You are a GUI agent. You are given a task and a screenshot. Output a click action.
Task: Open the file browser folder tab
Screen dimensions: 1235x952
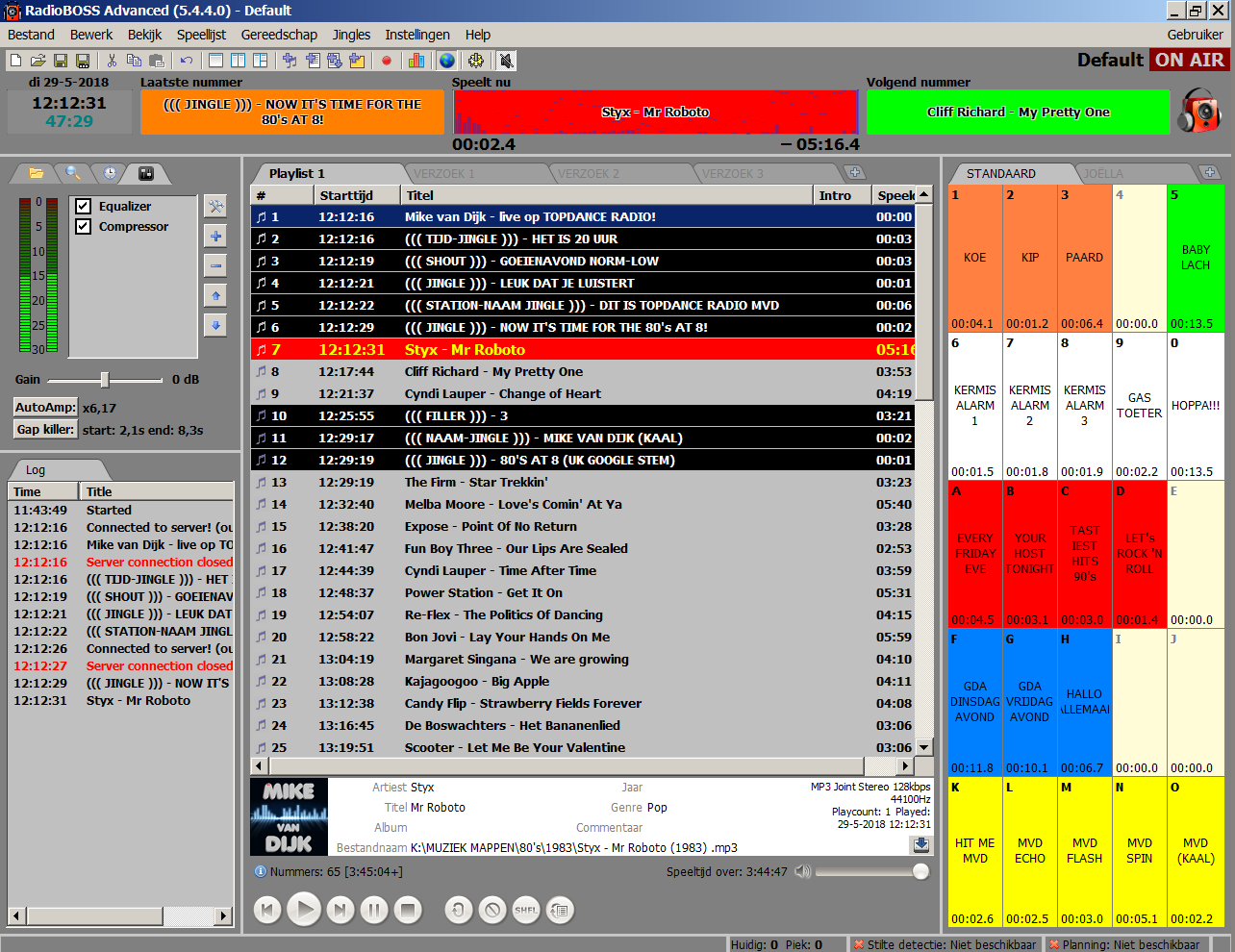tap(37, 173)
